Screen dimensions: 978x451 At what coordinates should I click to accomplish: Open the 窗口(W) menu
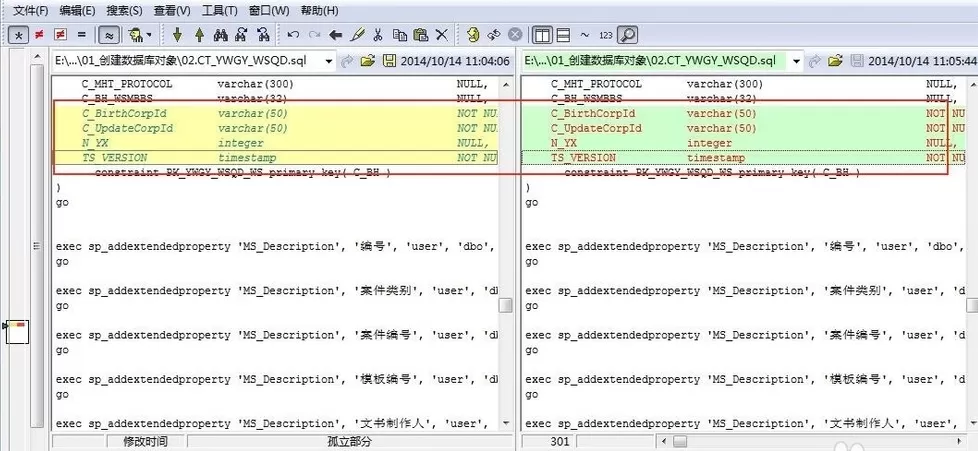pyautogui.click(x=269, y=11)
